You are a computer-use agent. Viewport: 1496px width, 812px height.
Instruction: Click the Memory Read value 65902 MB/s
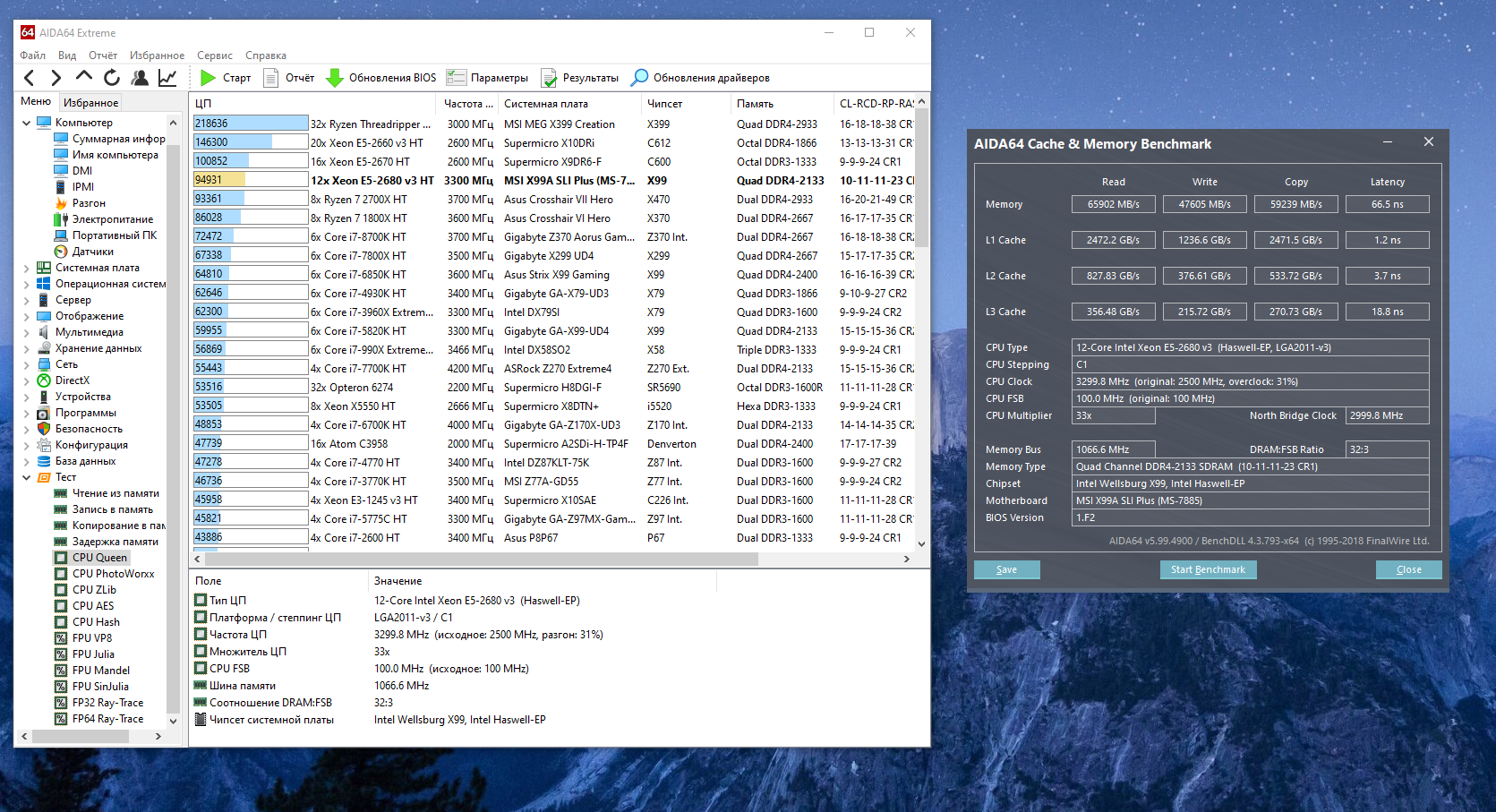click(x=1114, y=204)
